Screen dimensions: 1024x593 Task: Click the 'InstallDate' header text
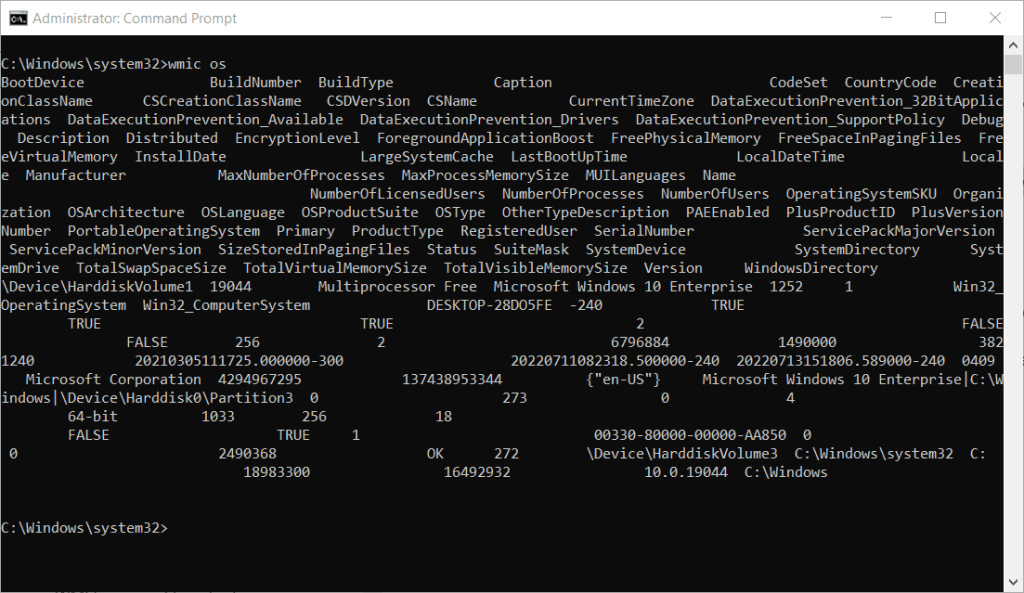click(x=180, y=157)
